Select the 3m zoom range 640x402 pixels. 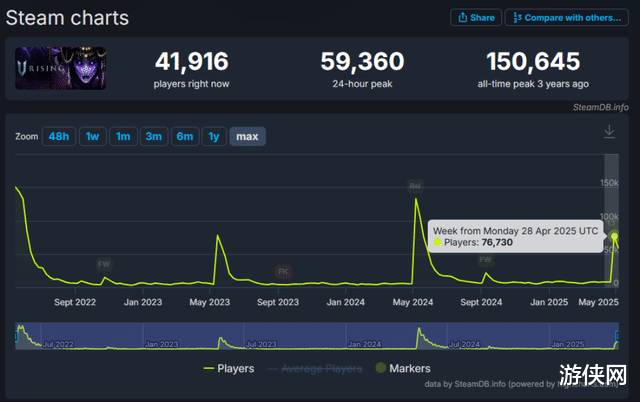pyautogui.click(x=154, y=136)
